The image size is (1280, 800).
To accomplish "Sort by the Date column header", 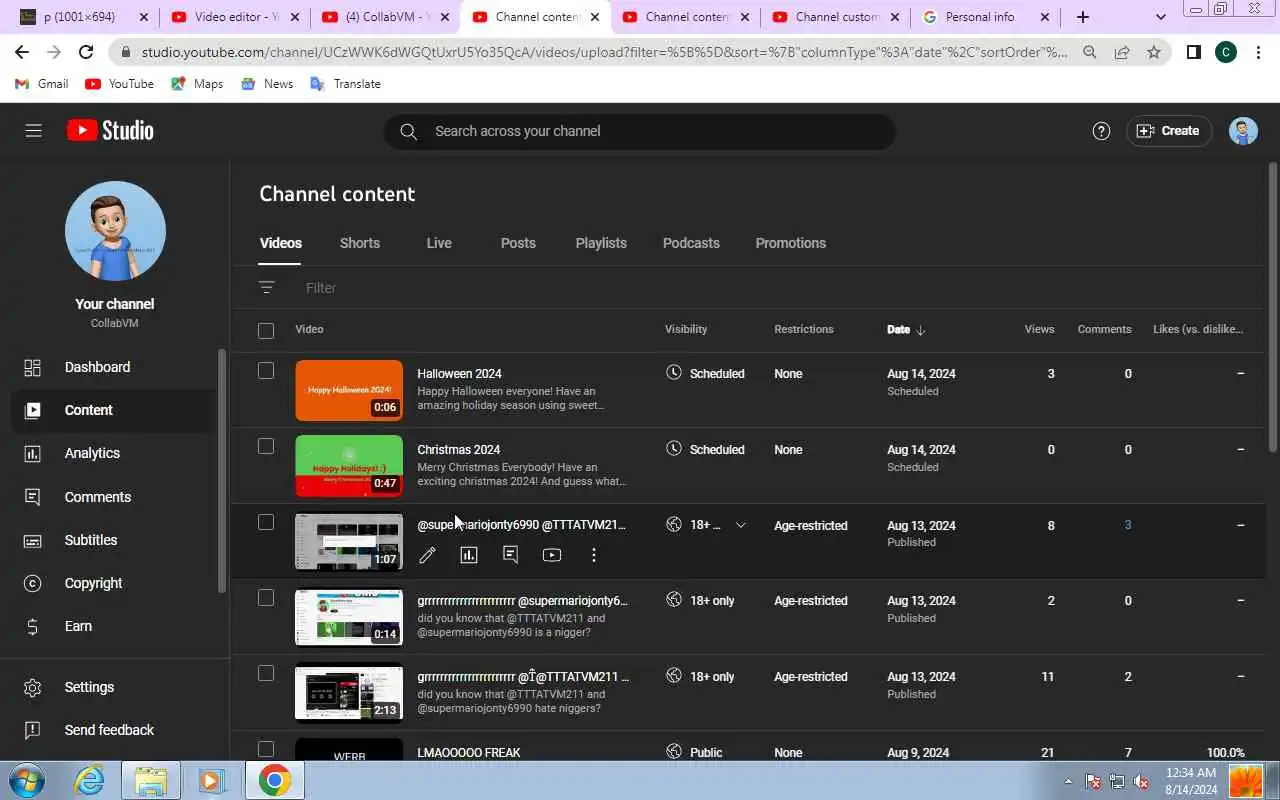I will (906, 329).
